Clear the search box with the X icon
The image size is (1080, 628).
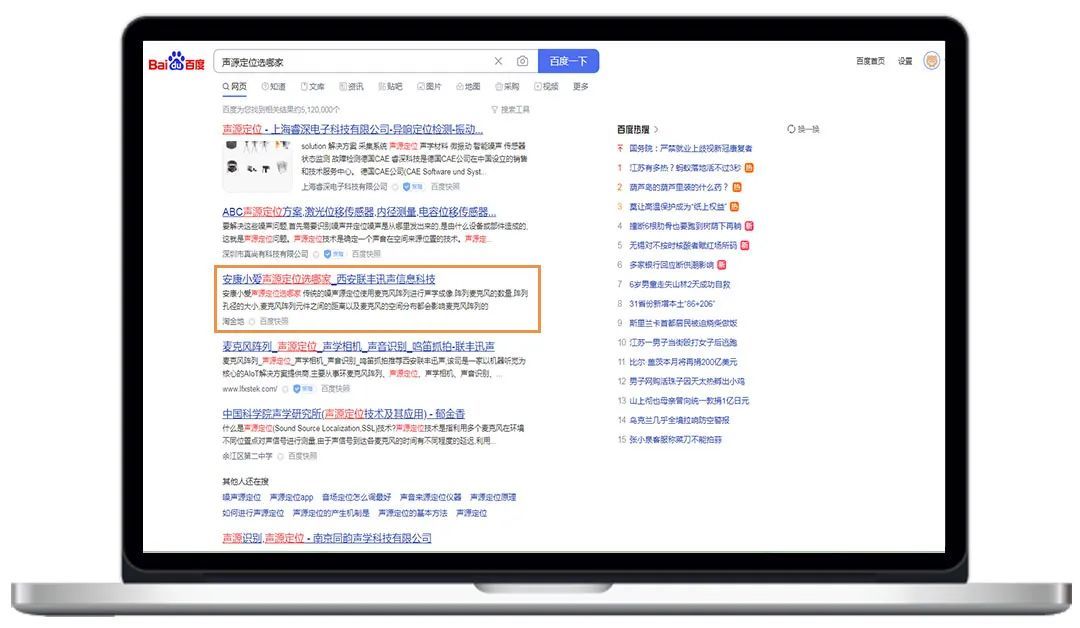click(498, 62)
